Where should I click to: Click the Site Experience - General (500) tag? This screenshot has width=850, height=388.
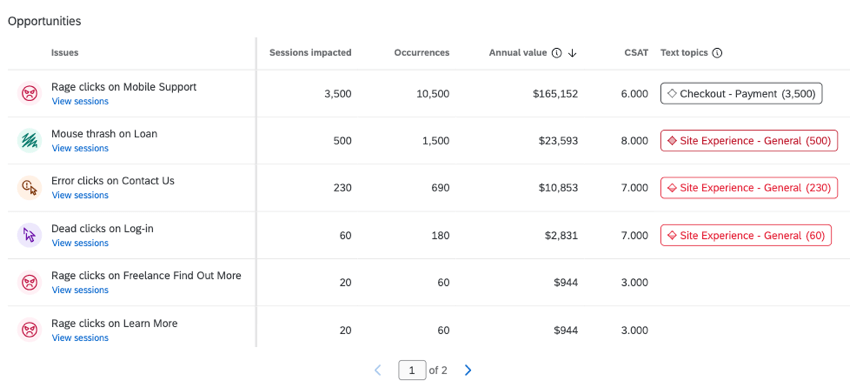749,141
